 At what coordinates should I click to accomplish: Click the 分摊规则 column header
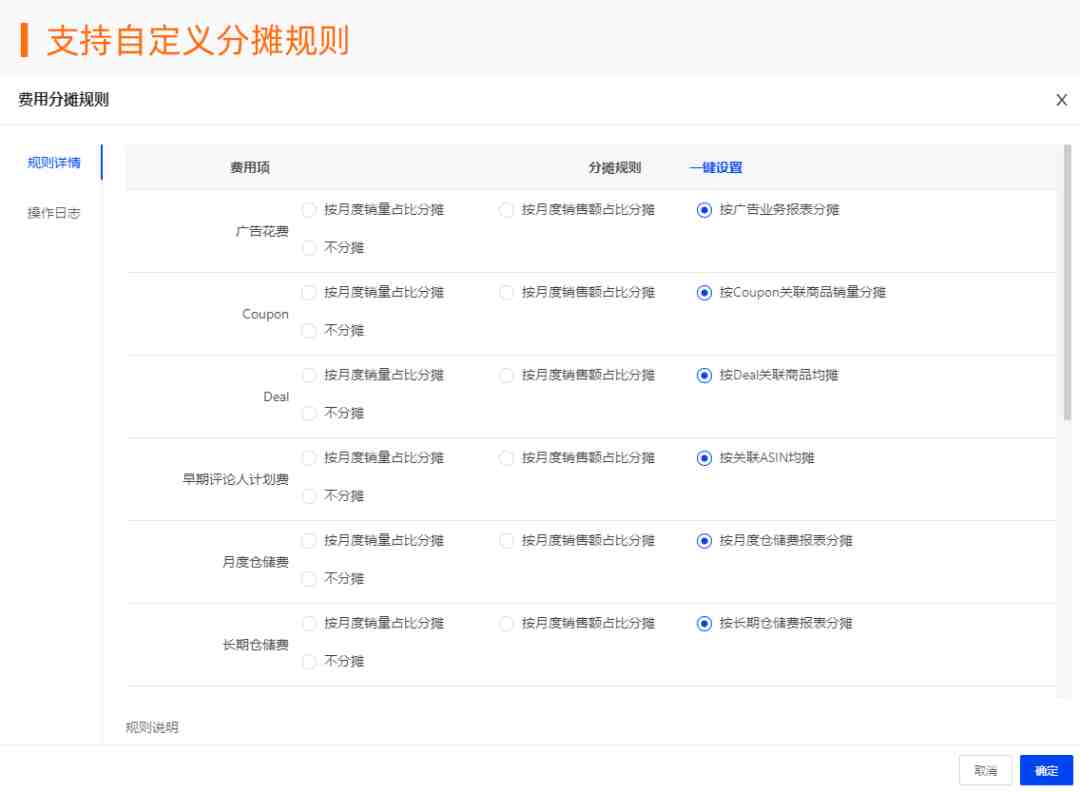click(x=614, y=167)
